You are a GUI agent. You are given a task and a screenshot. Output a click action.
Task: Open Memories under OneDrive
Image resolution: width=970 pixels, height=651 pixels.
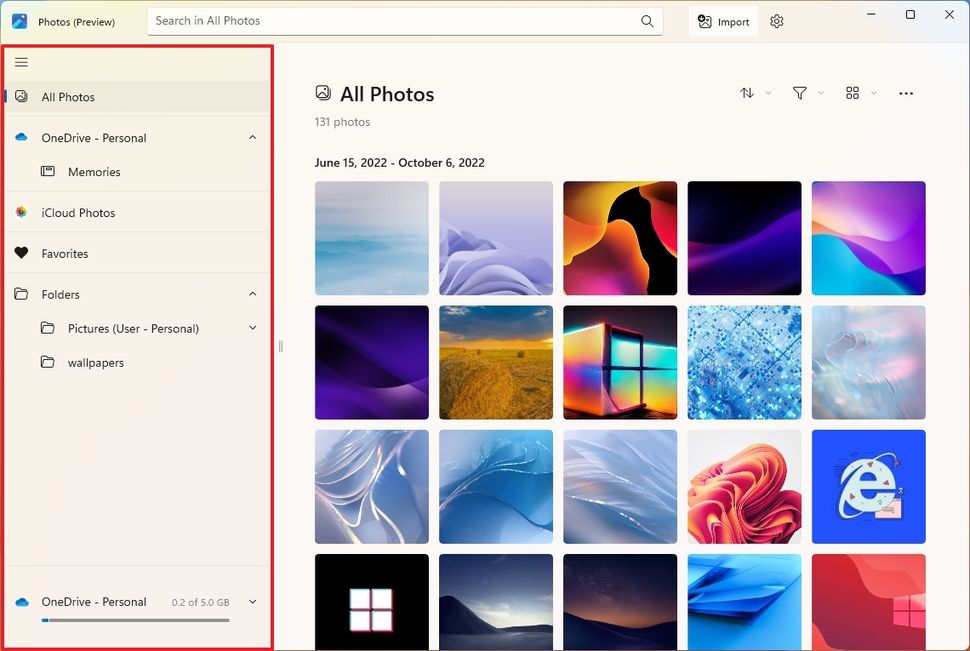pos(94,171)
